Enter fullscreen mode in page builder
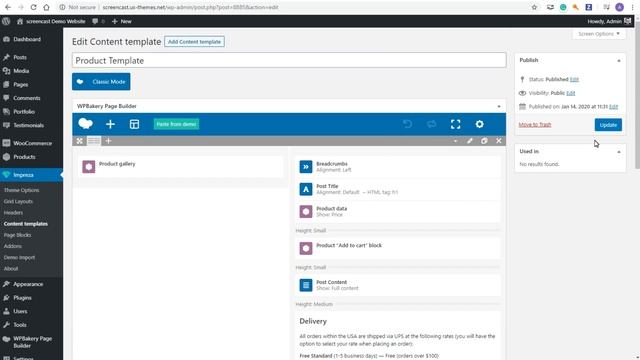 [x=456, y=124]
